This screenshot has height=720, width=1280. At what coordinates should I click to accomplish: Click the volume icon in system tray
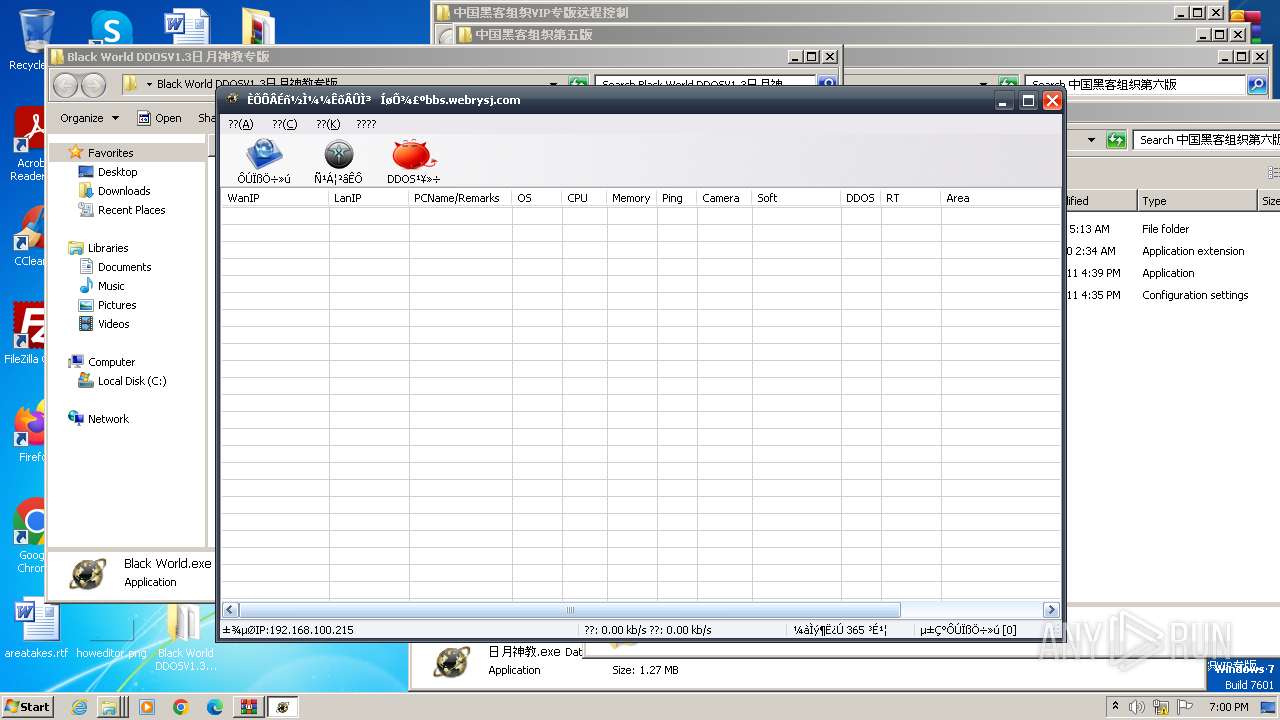pyautogui.click(x=1137, y=706)
